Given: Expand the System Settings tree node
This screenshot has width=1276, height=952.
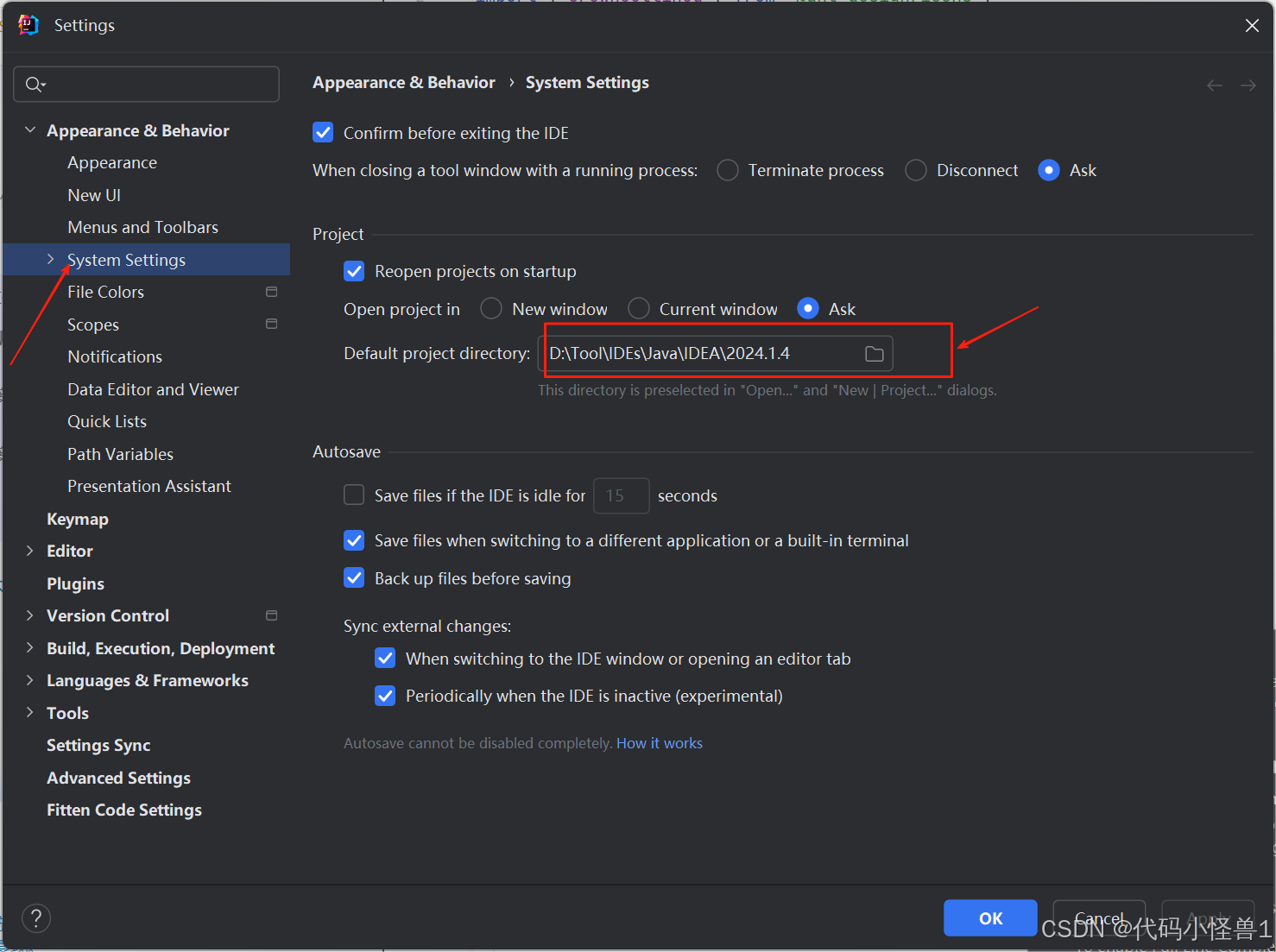Looking at the screenshot, I should click(50, 259).
